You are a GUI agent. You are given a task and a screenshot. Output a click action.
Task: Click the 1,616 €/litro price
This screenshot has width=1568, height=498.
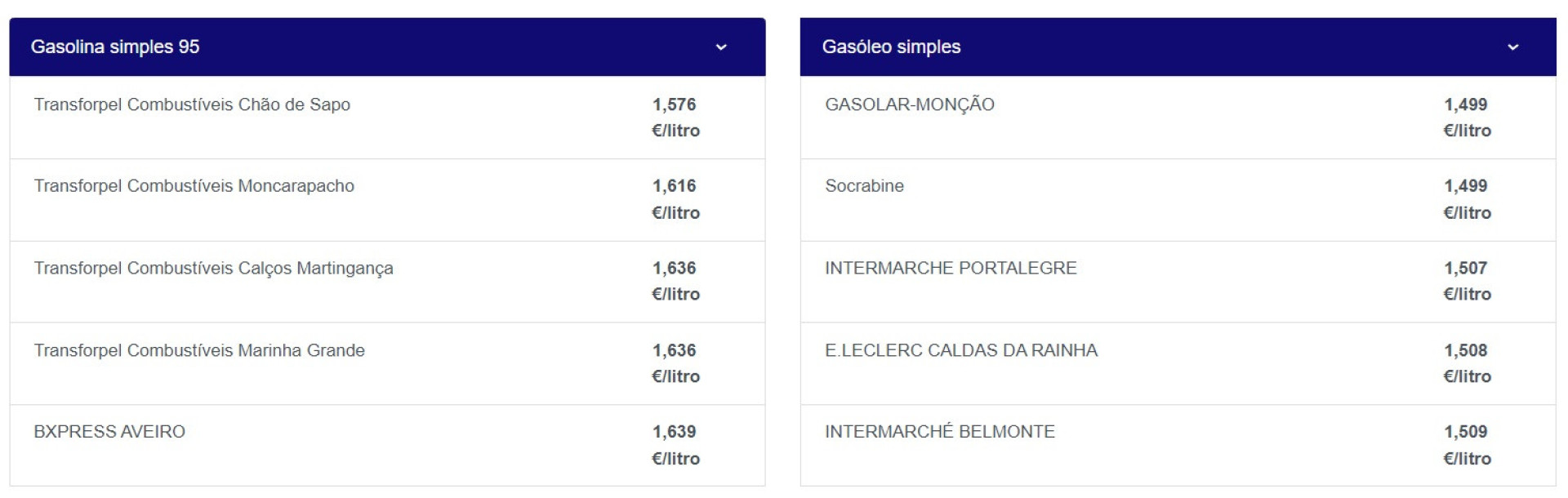pos(675,199)
